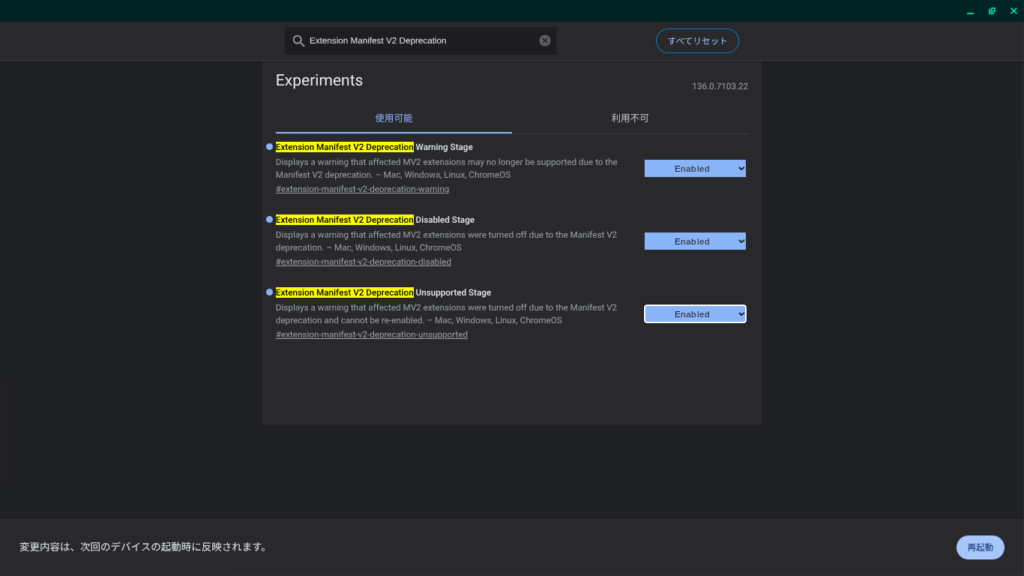Follow the #extension-manifest-v2-deprecation-unsupported link
This screenshot has height=576, width=1024.
point(371,335)
